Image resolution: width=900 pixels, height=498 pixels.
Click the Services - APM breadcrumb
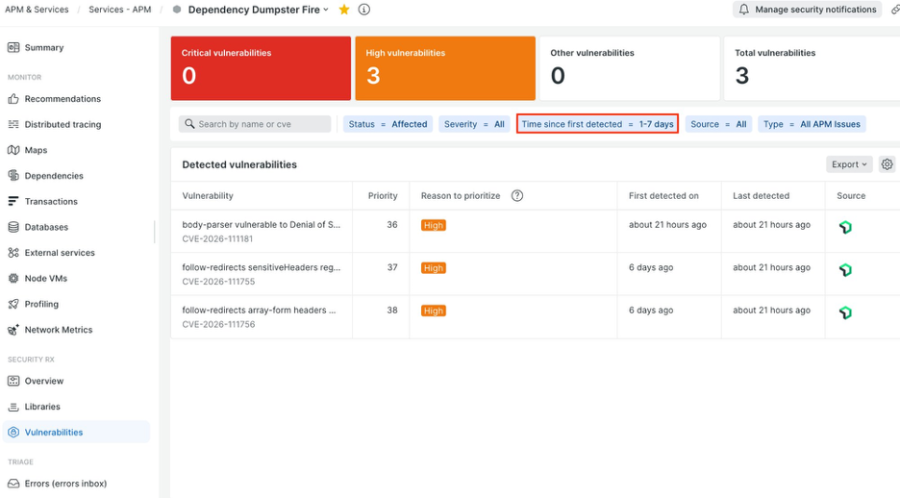tap(120, 9)
